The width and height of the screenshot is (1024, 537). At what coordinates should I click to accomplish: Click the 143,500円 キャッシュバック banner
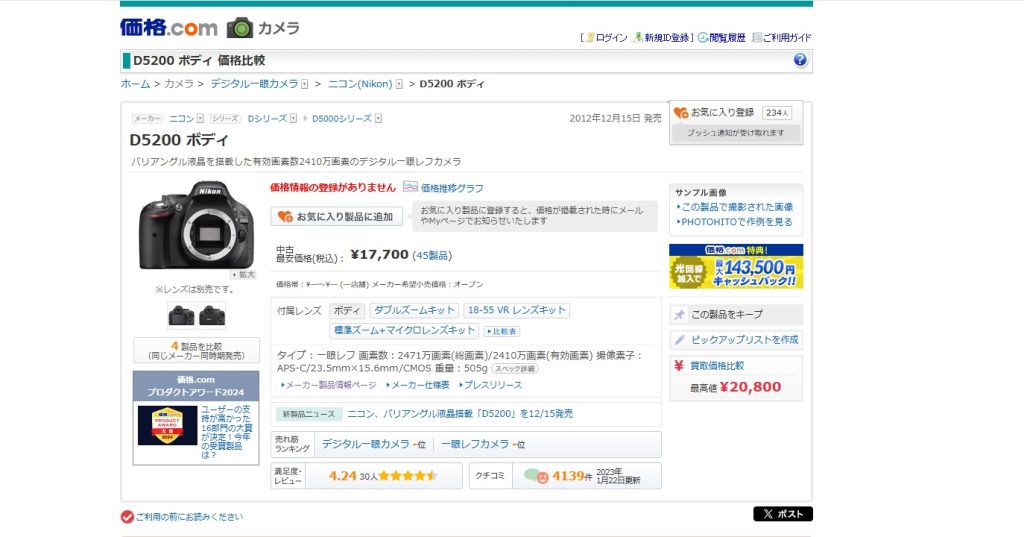[736, 267]
